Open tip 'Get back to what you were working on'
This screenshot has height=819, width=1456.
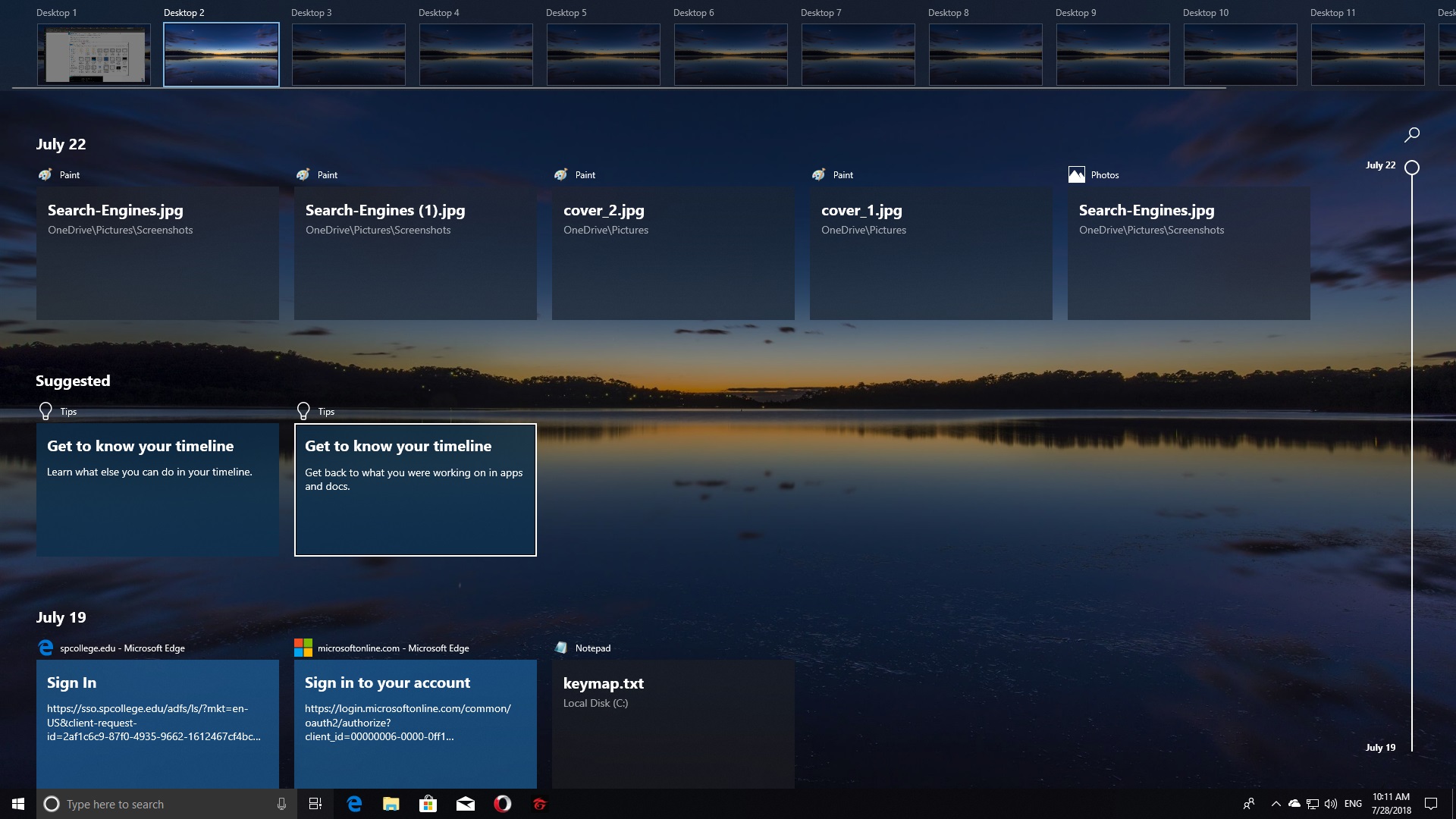tap(416, 490)
